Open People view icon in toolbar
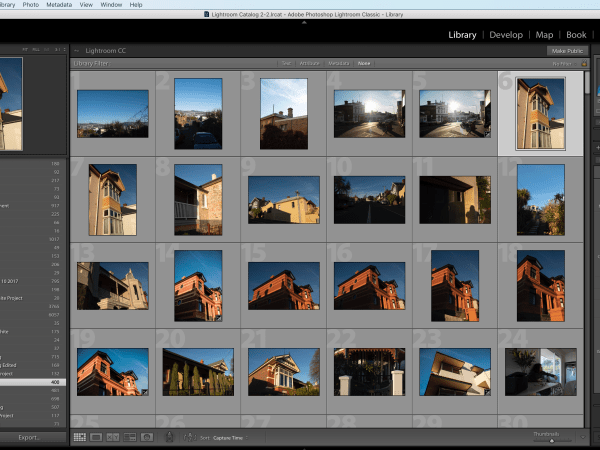Screen dimensions: 600x450 tap(146, 437)
